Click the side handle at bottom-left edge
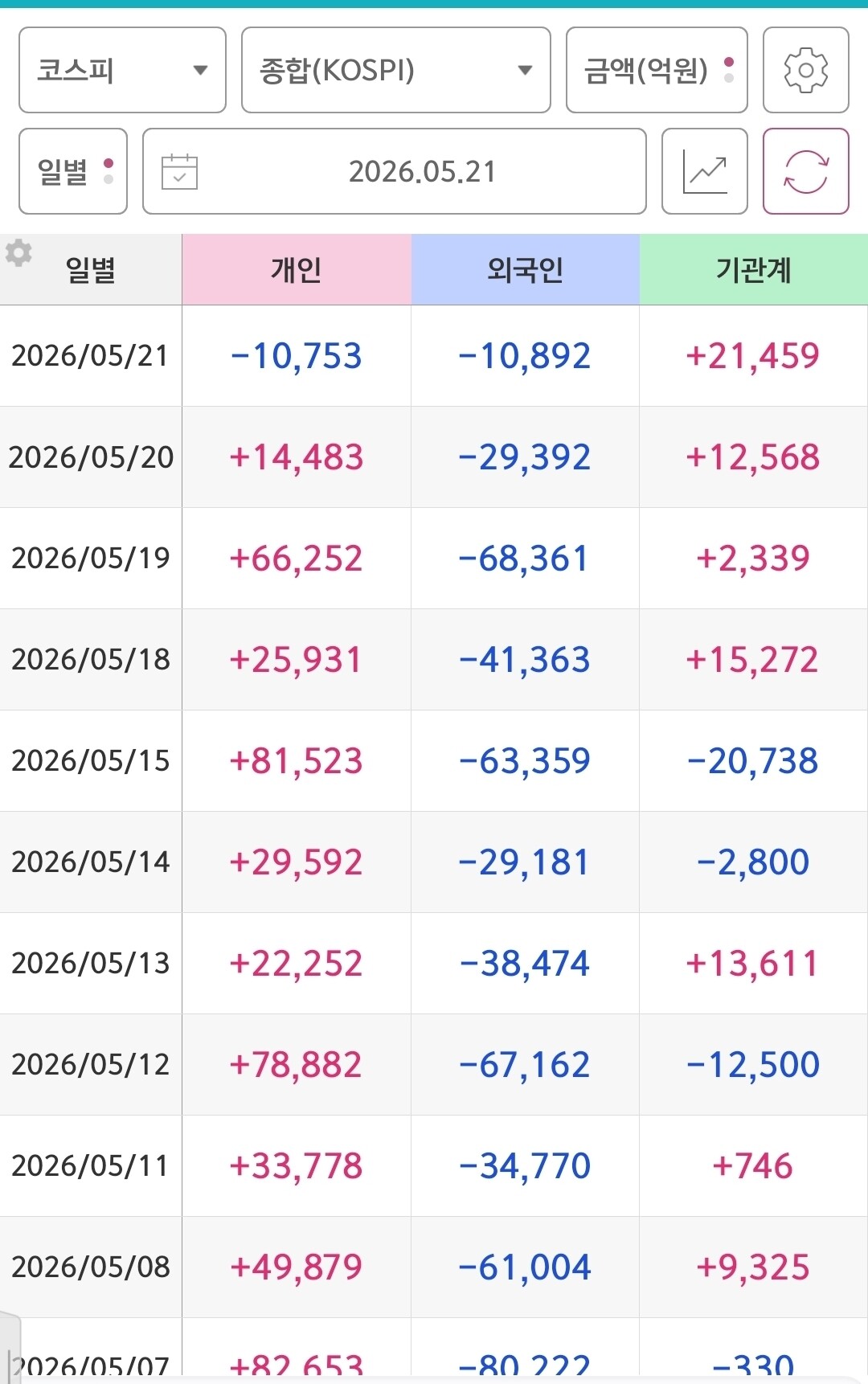Screen dimensions: 868x1384 [10, 1346]
